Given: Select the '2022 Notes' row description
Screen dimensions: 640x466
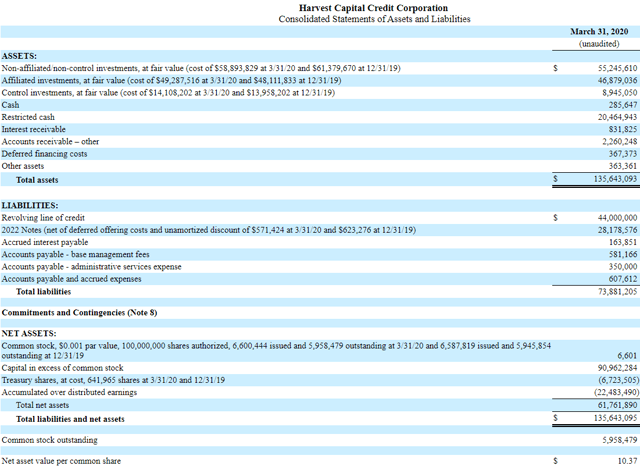Looking at the screenshot, I should (209, 230).
